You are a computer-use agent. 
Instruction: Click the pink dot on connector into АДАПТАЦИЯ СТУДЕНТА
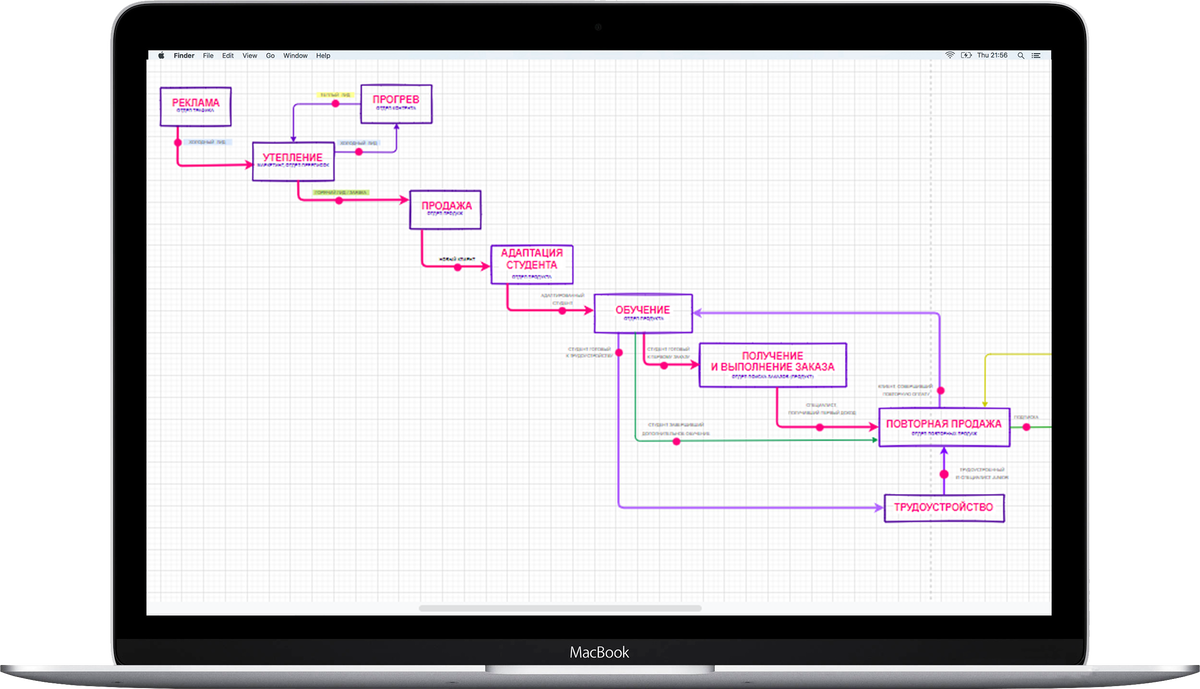coord(458,267)
